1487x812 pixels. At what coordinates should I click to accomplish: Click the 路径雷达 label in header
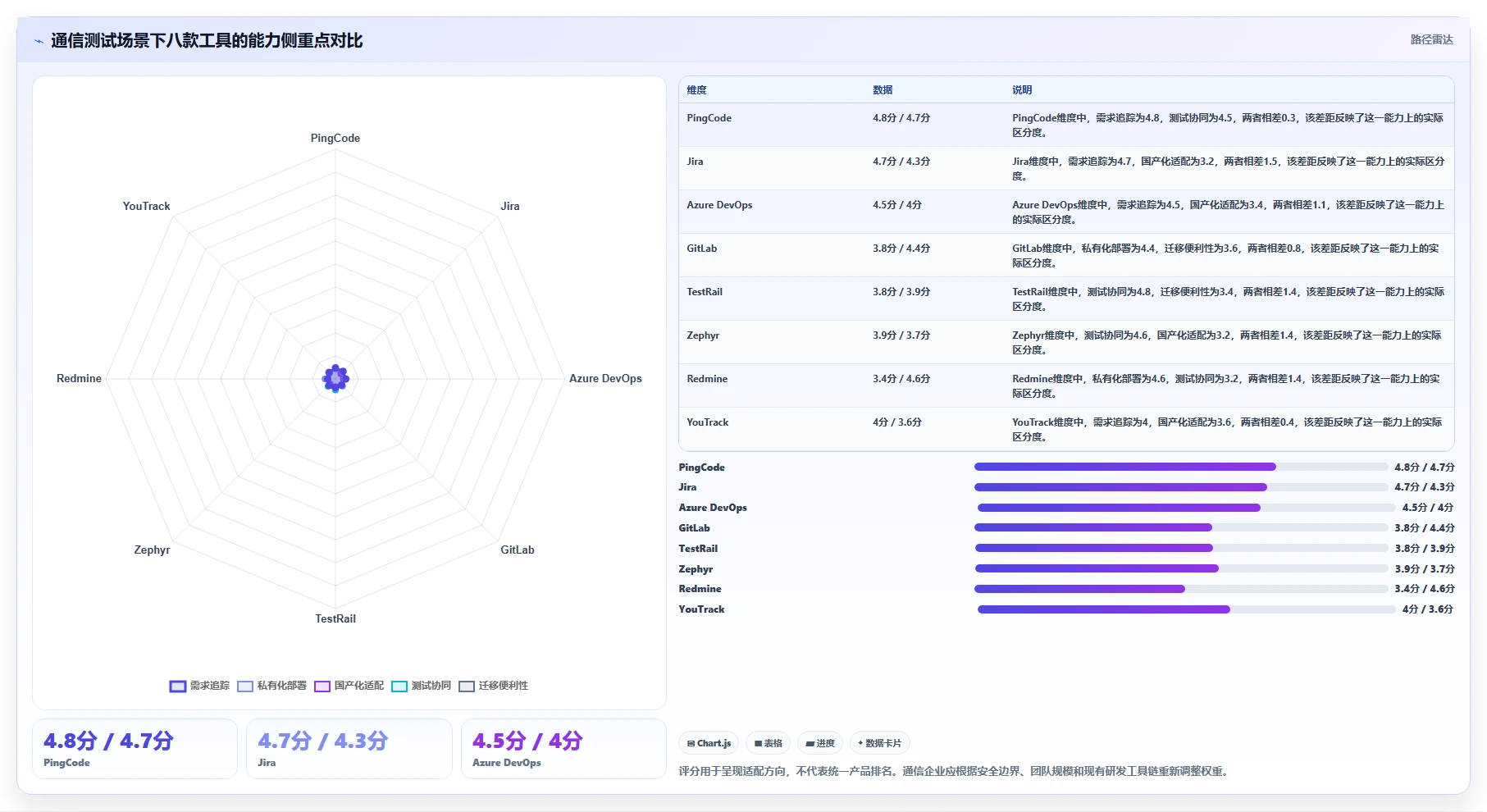click(x=1431, y=39)
